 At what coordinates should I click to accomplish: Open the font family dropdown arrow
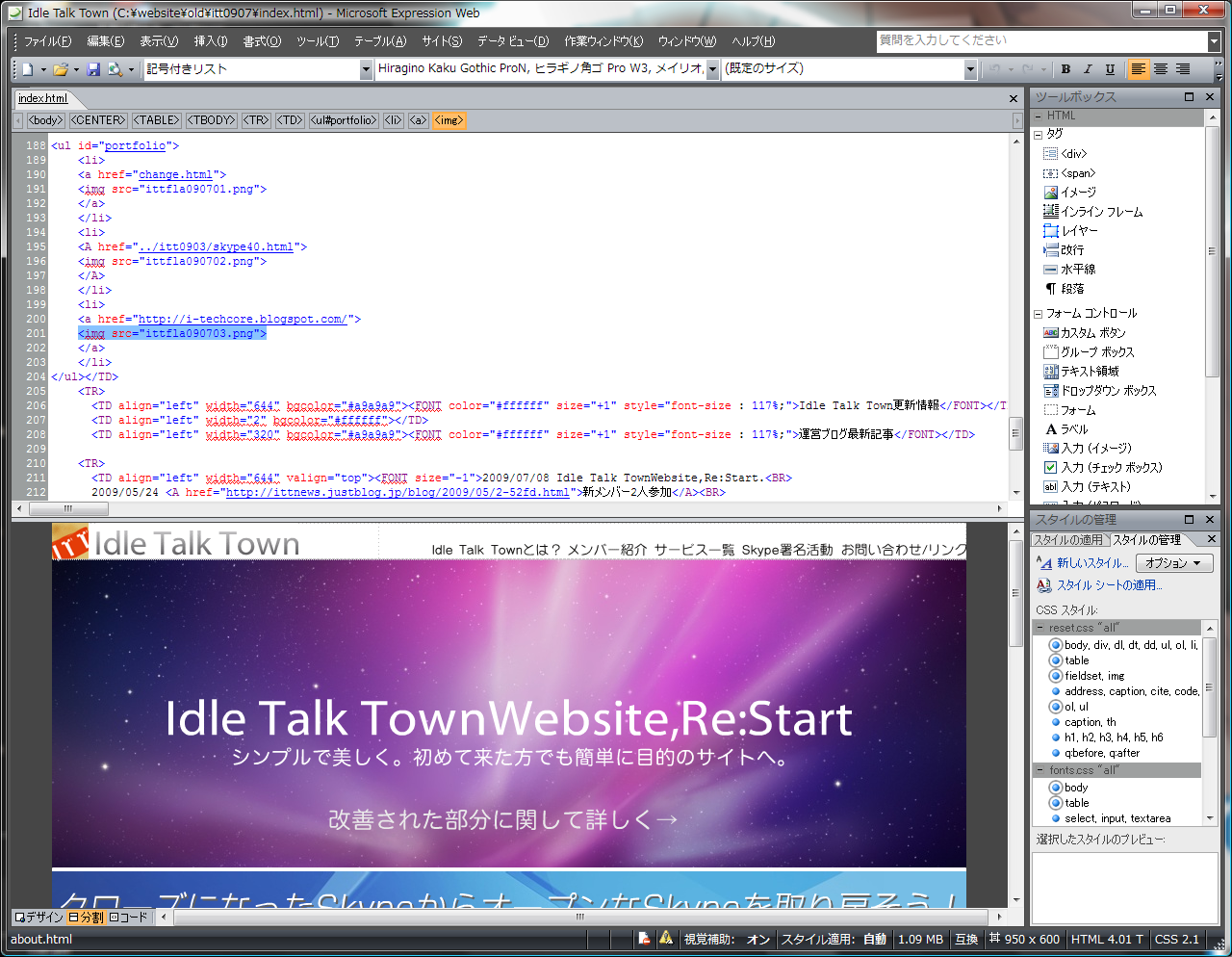712,69
